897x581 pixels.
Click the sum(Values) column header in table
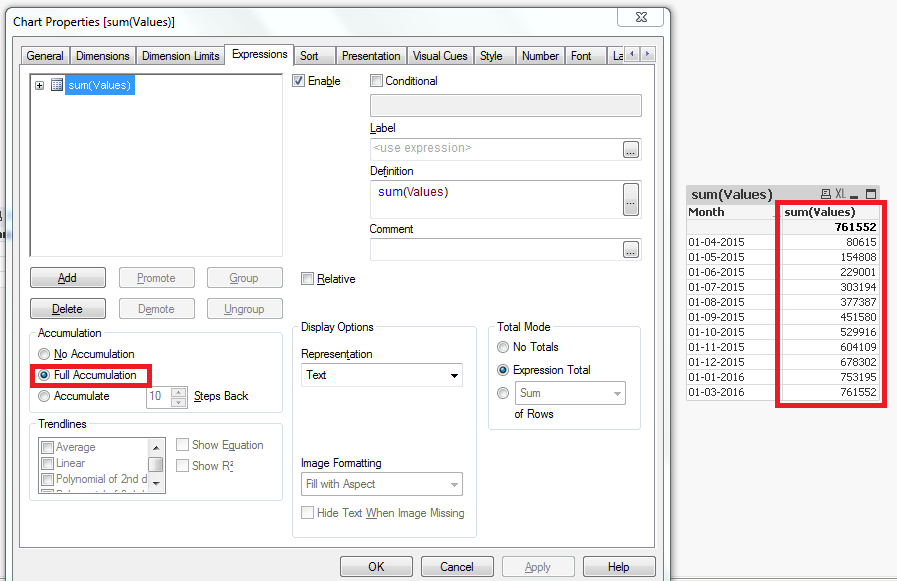point(829,212)
